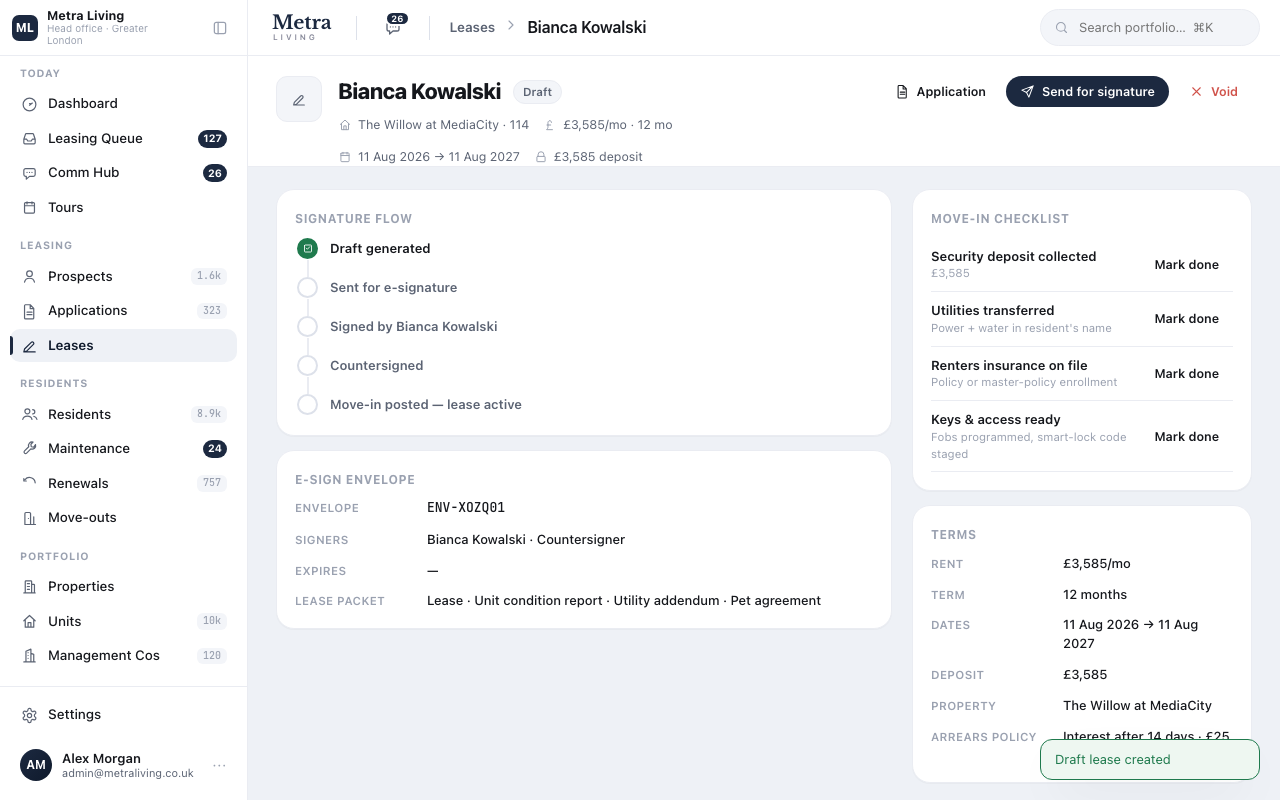Viewport: 1280px width, 800px height.
Task: Click the ML organization logo badge
Action: coord(24,28)
